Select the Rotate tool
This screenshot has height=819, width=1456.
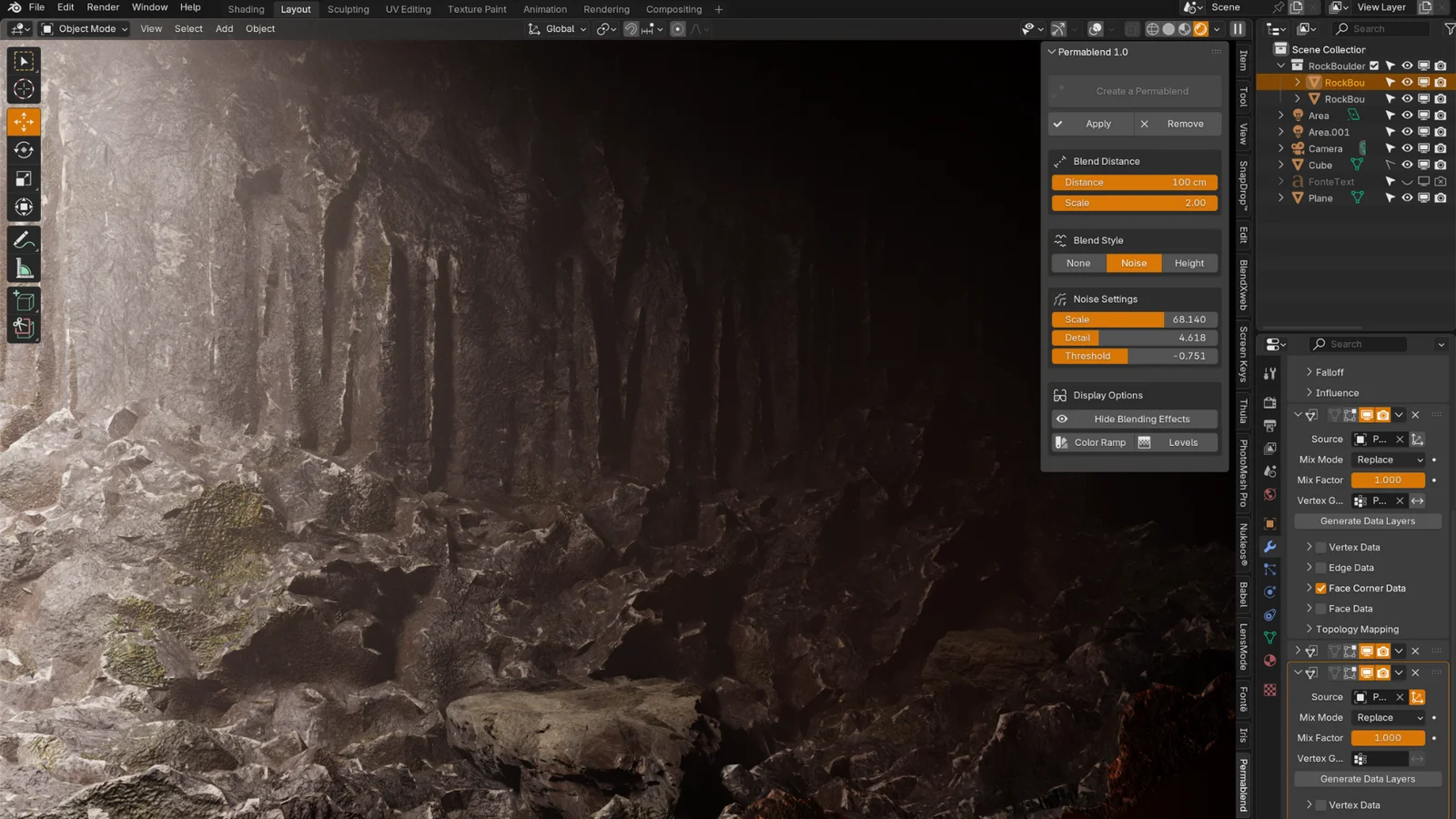(x=24, y=150)
